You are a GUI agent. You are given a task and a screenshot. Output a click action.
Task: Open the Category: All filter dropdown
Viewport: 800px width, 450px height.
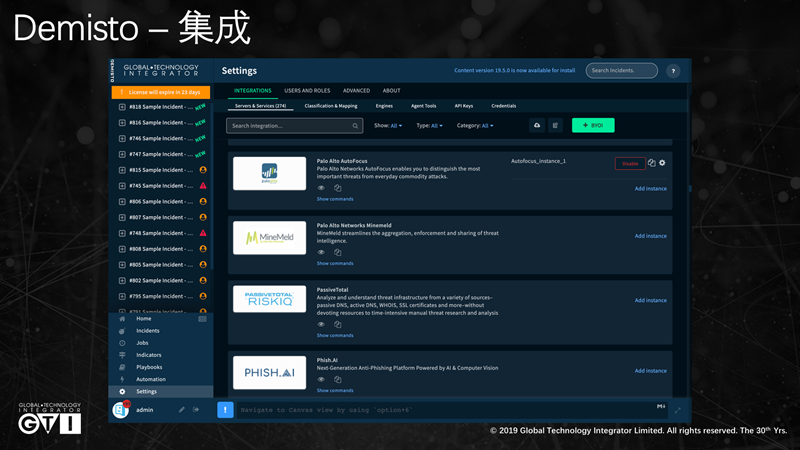coord(474,126)
